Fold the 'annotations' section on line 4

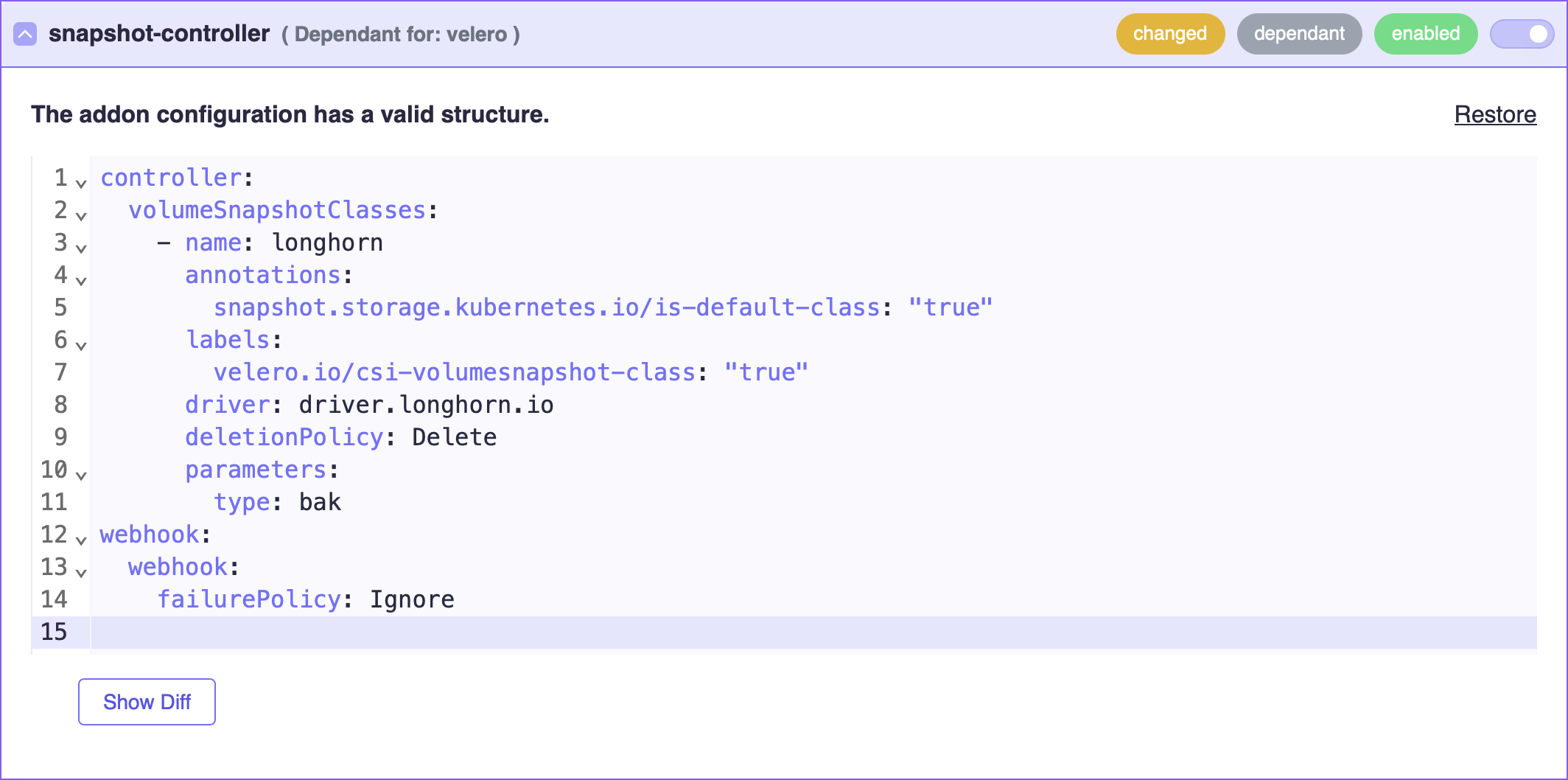81,280
